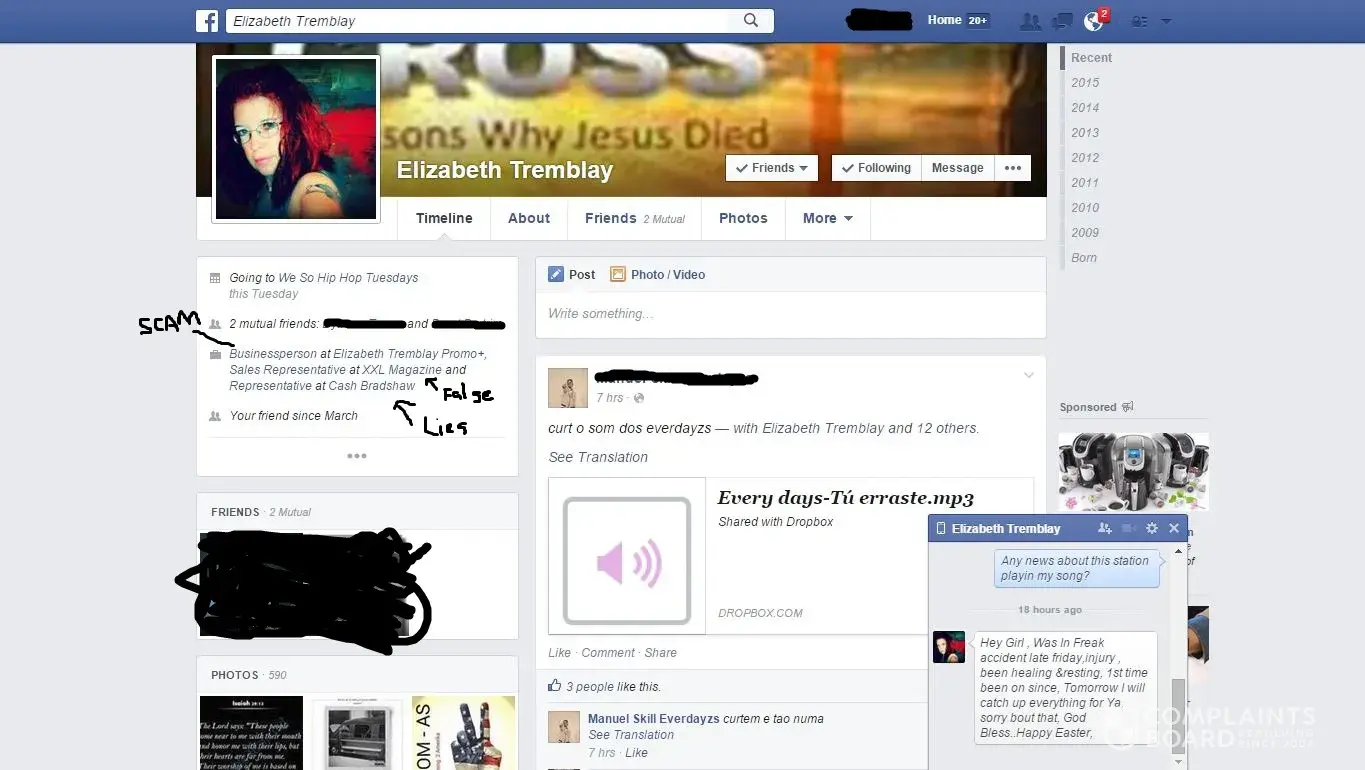This screenshot has width=1365, height=770.
Task: Jump to 2015 on the timeline
Action: coord(1085,83)
